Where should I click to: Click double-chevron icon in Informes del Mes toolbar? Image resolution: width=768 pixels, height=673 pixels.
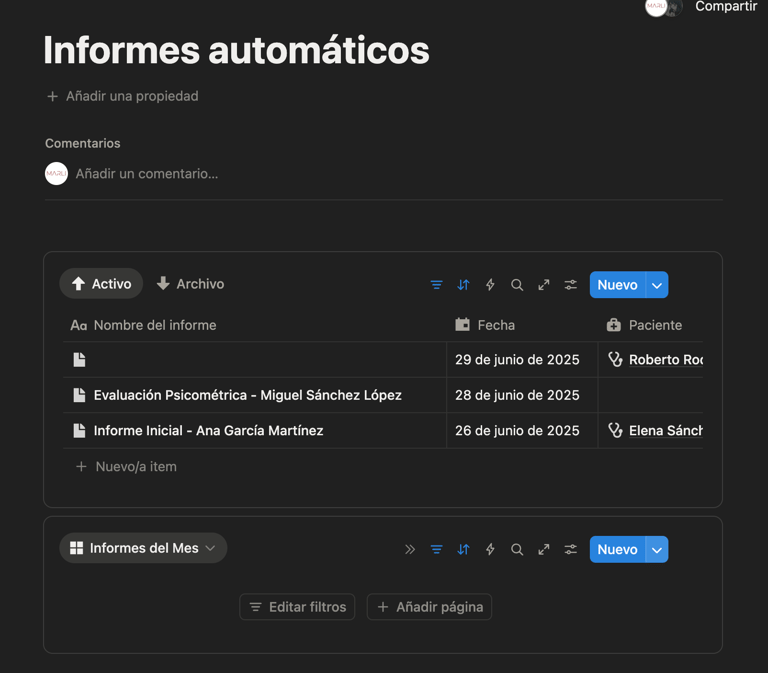(x=410, y=549)
